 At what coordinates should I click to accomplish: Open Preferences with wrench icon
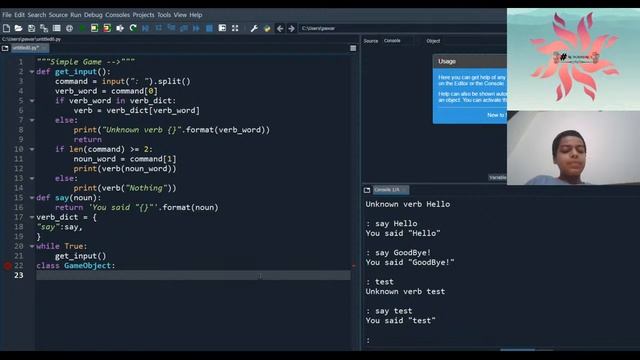click(x=254, y=28)
